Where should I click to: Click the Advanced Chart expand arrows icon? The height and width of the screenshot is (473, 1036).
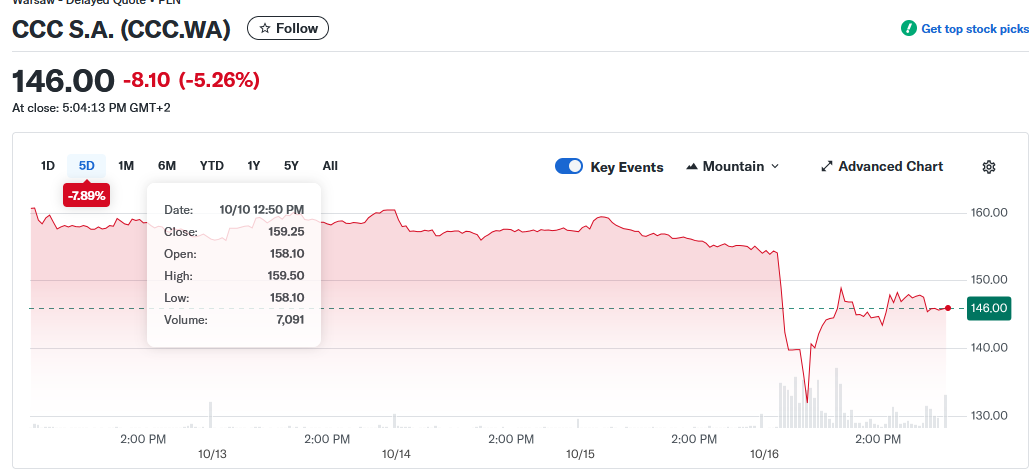coord(826,167)
